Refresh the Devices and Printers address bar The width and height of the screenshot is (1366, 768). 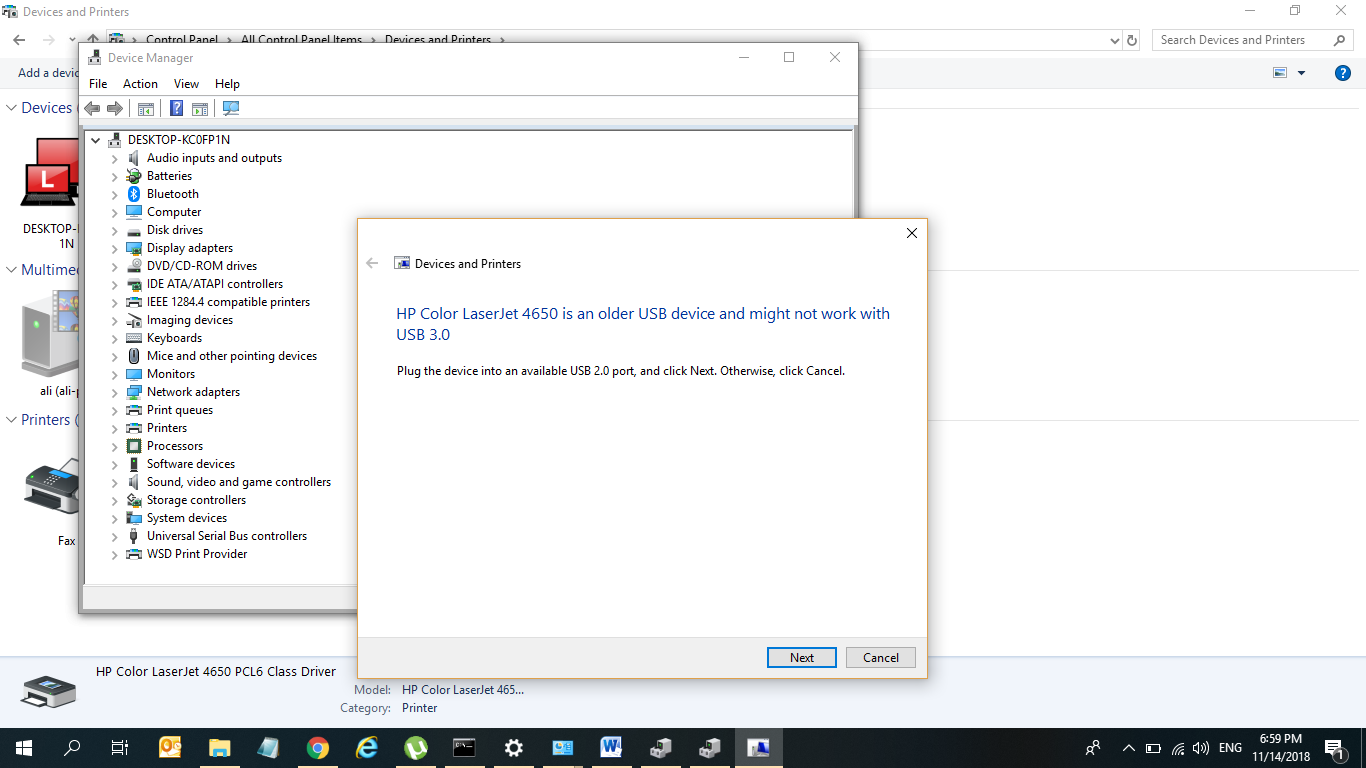[x=1132, y=40]
